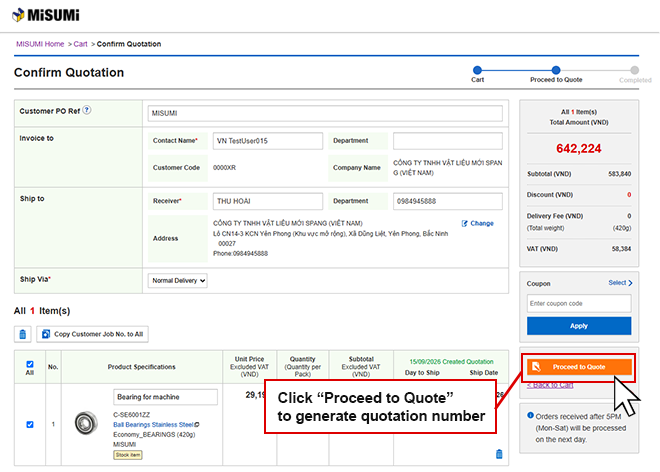Open Ball Bearings Stainless Steel product link
Image resolution: width=660 pixels, height=472 pixels.
tap(153, 424)
